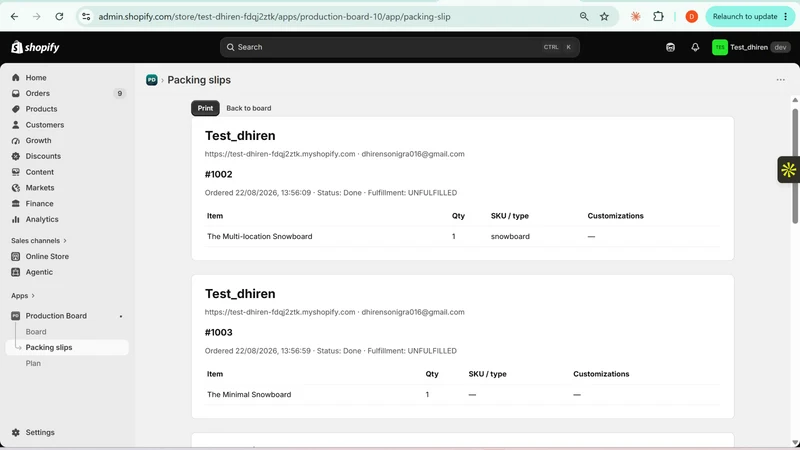Click the zoom magnifier icon in address bar
800x450 pixels.
point(584,16)
